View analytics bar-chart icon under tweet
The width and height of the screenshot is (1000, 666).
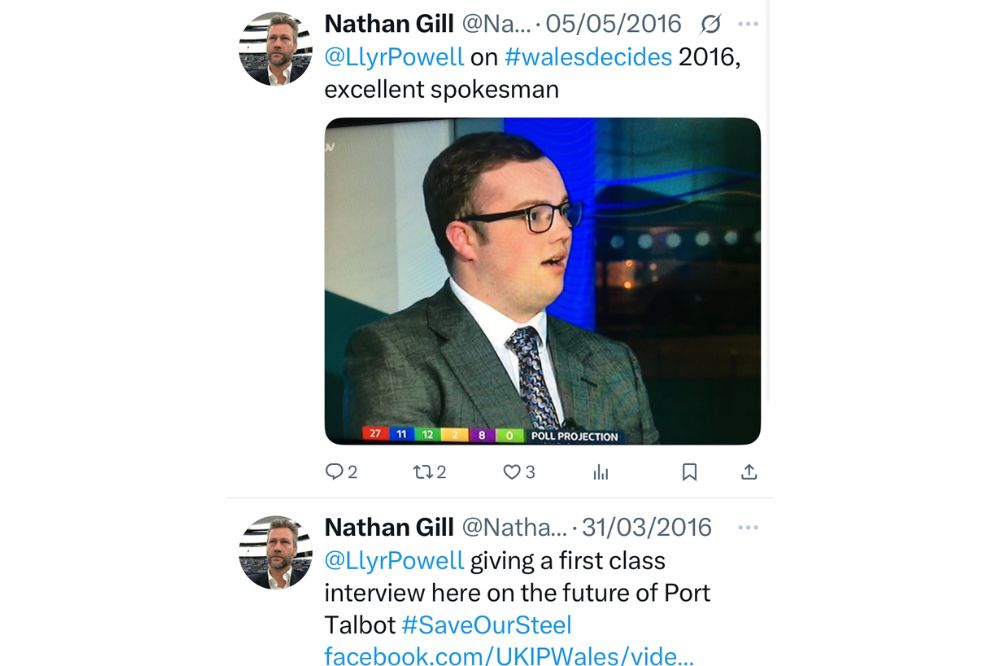pyautogui.click(x=601, y=472)
